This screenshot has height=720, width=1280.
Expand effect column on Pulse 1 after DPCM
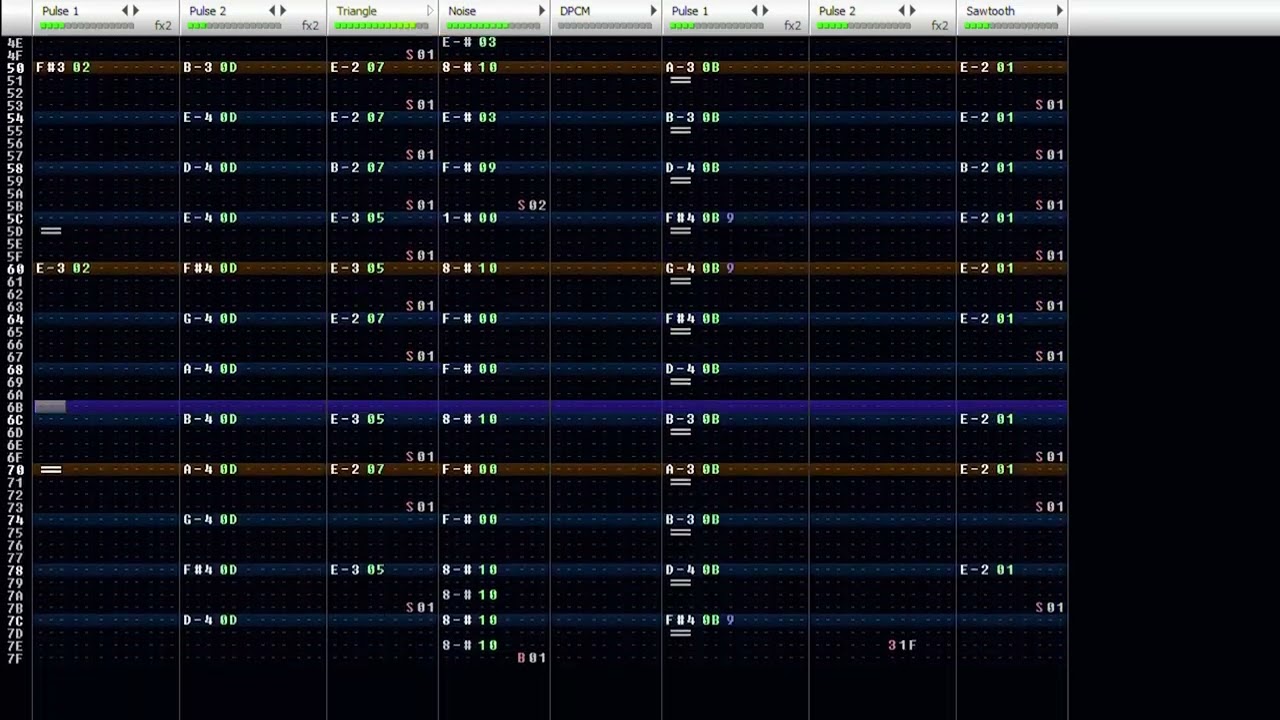pyautogui.click(x=766, y=11)
